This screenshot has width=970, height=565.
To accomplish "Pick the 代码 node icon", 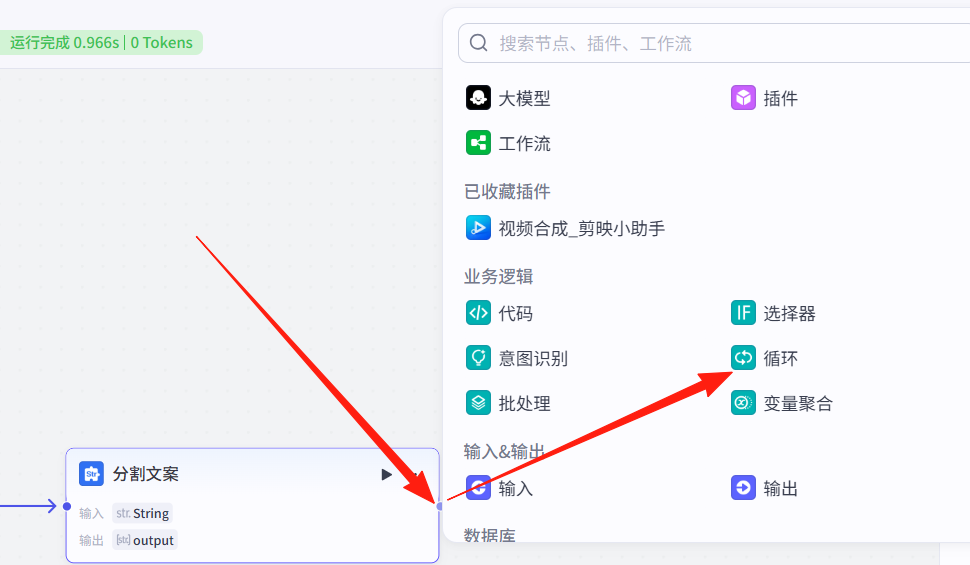I will click(x=478, y=313).
